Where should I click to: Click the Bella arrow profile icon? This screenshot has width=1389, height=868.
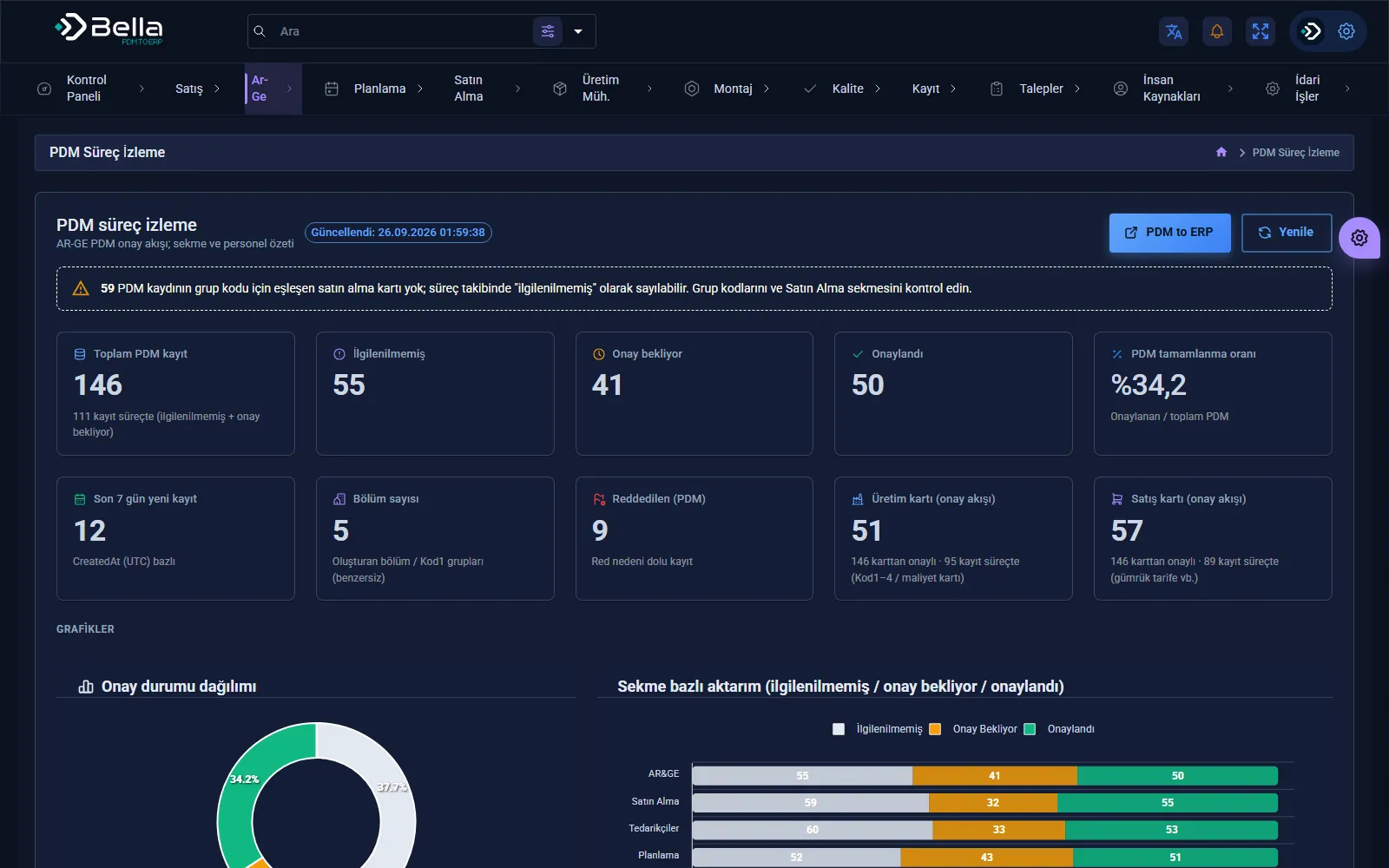point(1311,31)
